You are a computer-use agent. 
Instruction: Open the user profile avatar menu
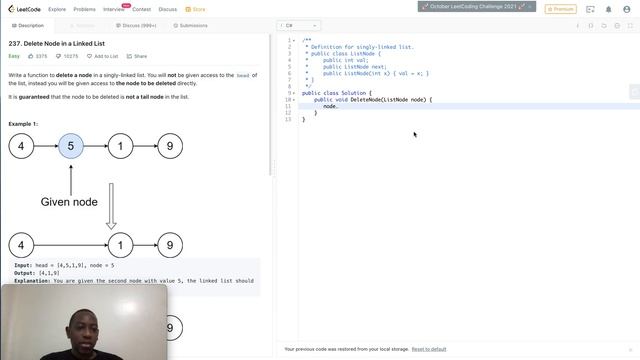pos(627,9)
